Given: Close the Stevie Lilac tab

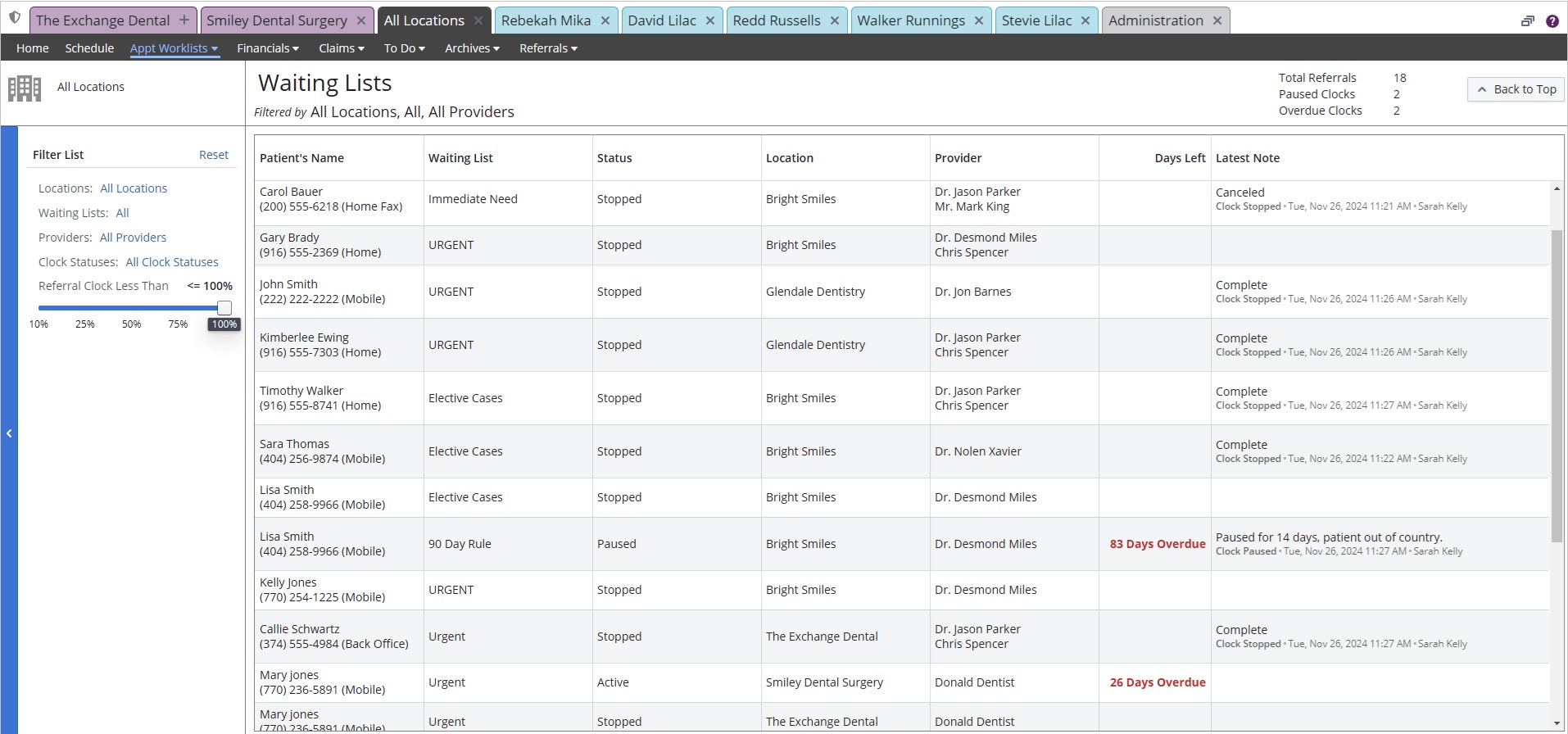Looking at the screenshot, I should (x=1085, y=20).
